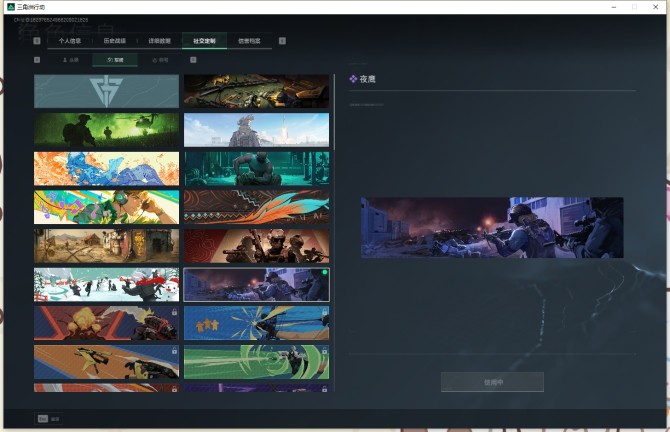Select the locked blue gingerbread banner
The image size is (670, 432).
pos(256,323)
